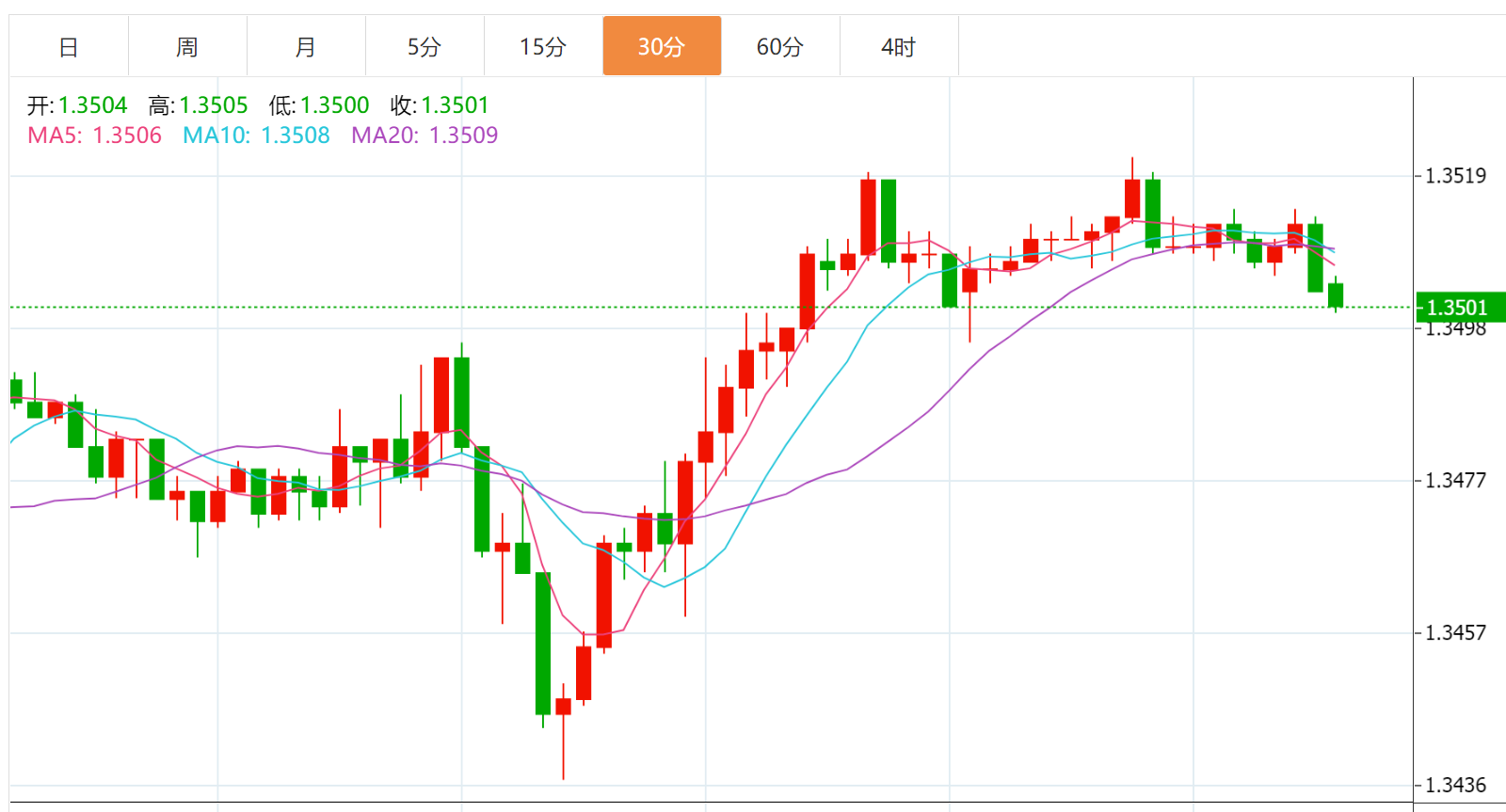1506x812 pixels.
Task: Open the 月 monthly chart tab
Action: (x=306, y=46)
